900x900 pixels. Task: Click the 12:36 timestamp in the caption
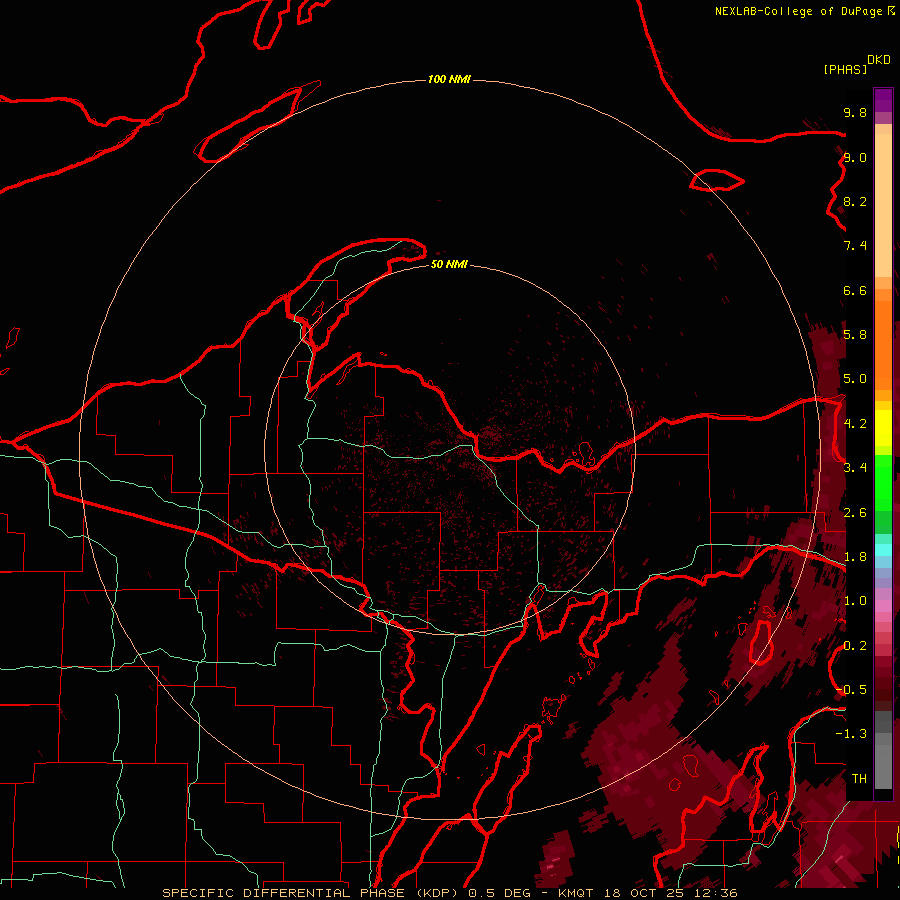tap(715, 893)
